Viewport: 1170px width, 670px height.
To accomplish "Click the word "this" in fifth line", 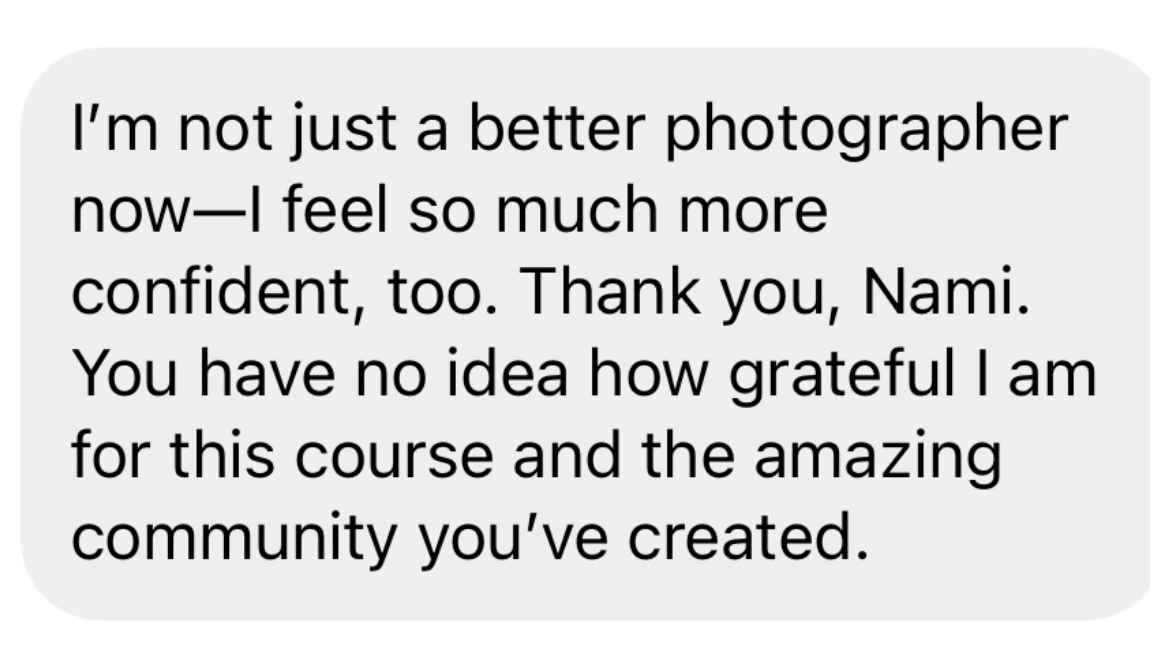I will 222,455.
